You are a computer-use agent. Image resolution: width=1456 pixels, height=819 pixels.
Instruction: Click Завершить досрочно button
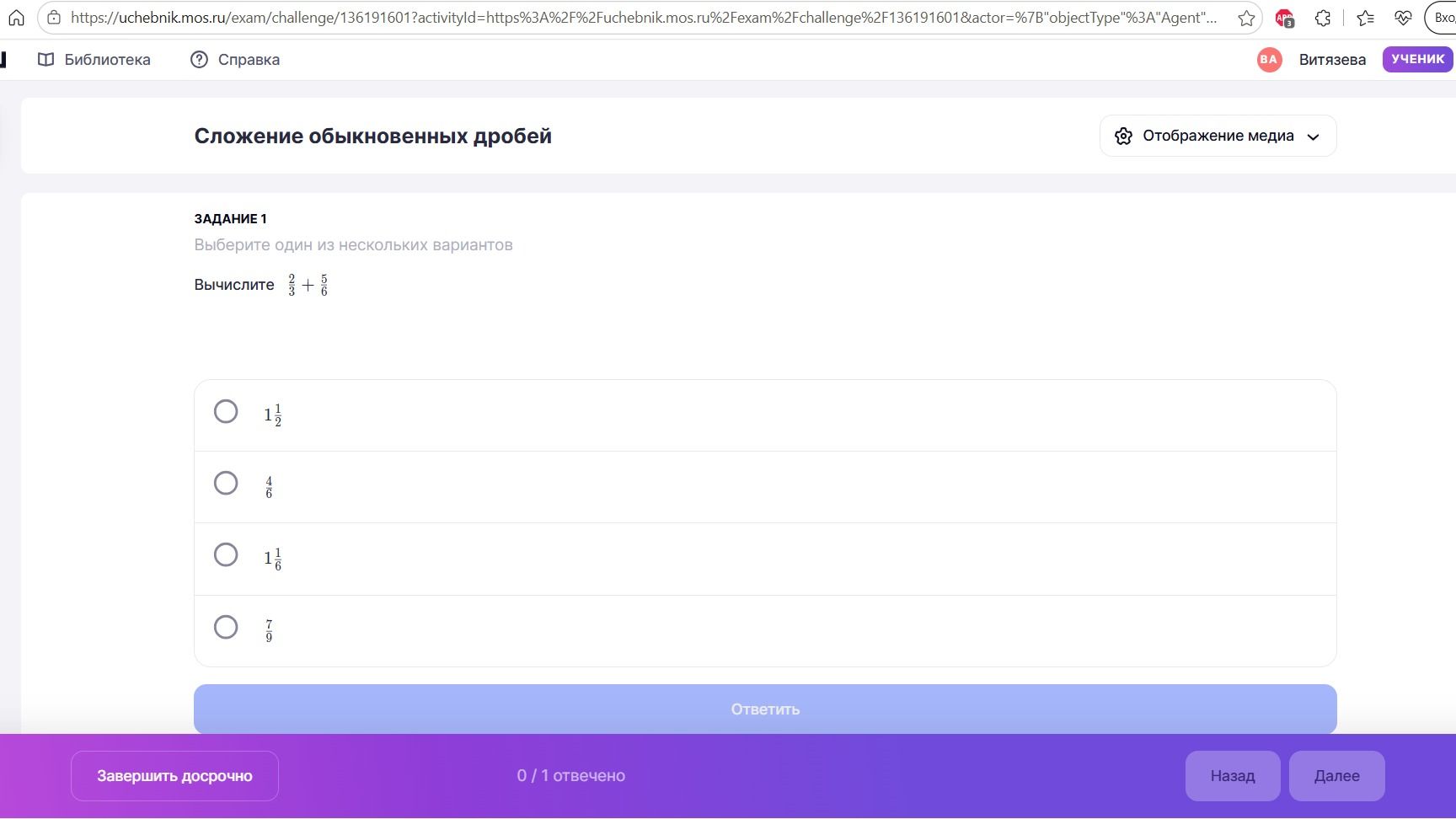[x=174, y=776]
